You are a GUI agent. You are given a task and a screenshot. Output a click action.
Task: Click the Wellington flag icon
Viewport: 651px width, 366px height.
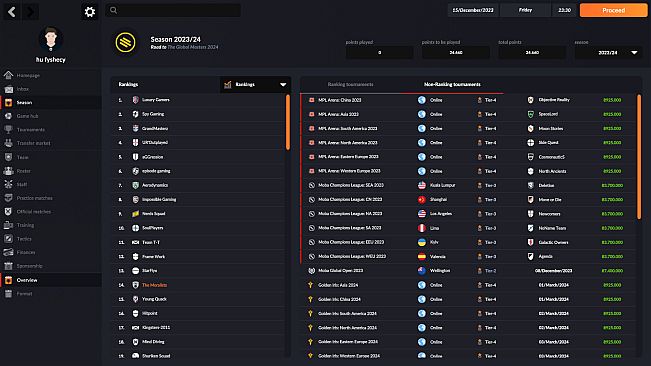pos(422,271)
